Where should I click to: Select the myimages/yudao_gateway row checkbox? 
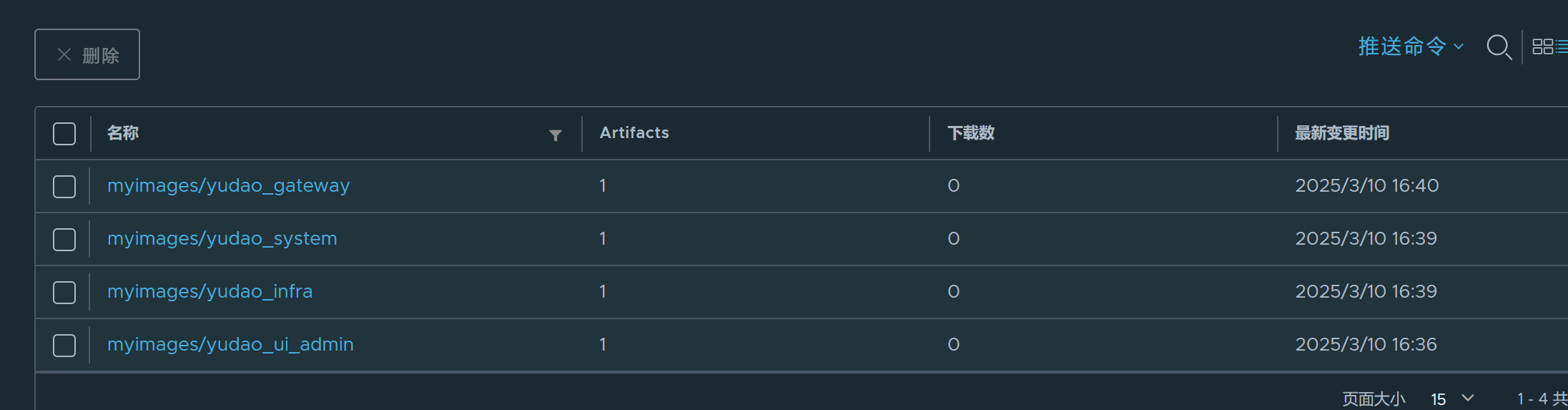coord(64,187)
